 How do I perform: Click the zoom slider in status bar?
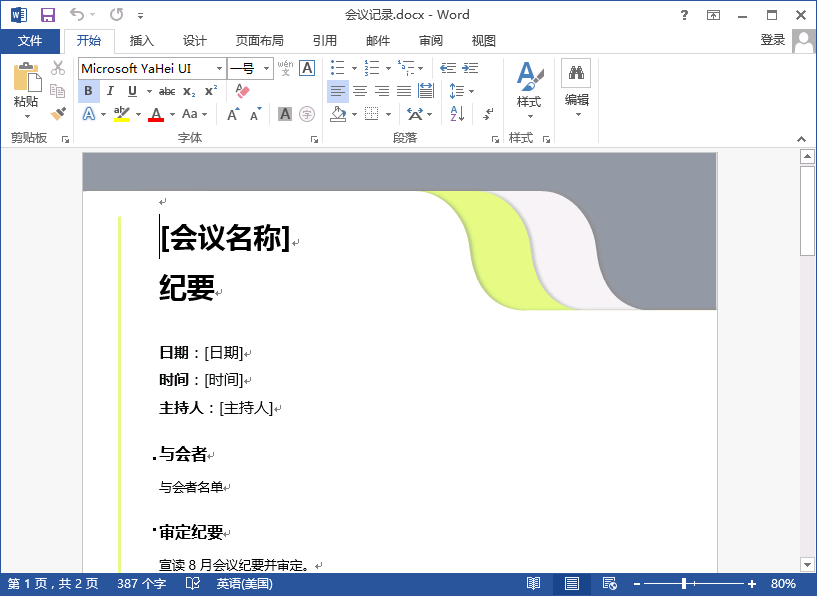point(685,583)
